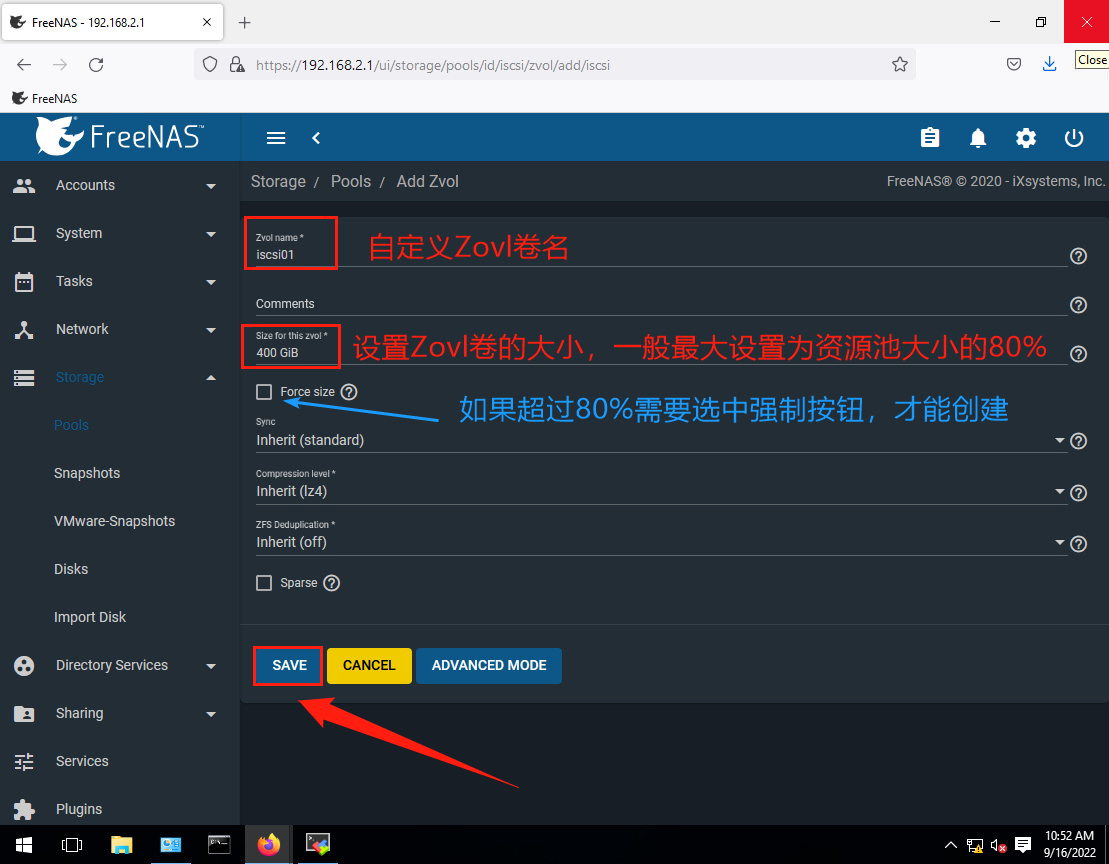Open the task manager clipboard icon

[x=930, y=138]
